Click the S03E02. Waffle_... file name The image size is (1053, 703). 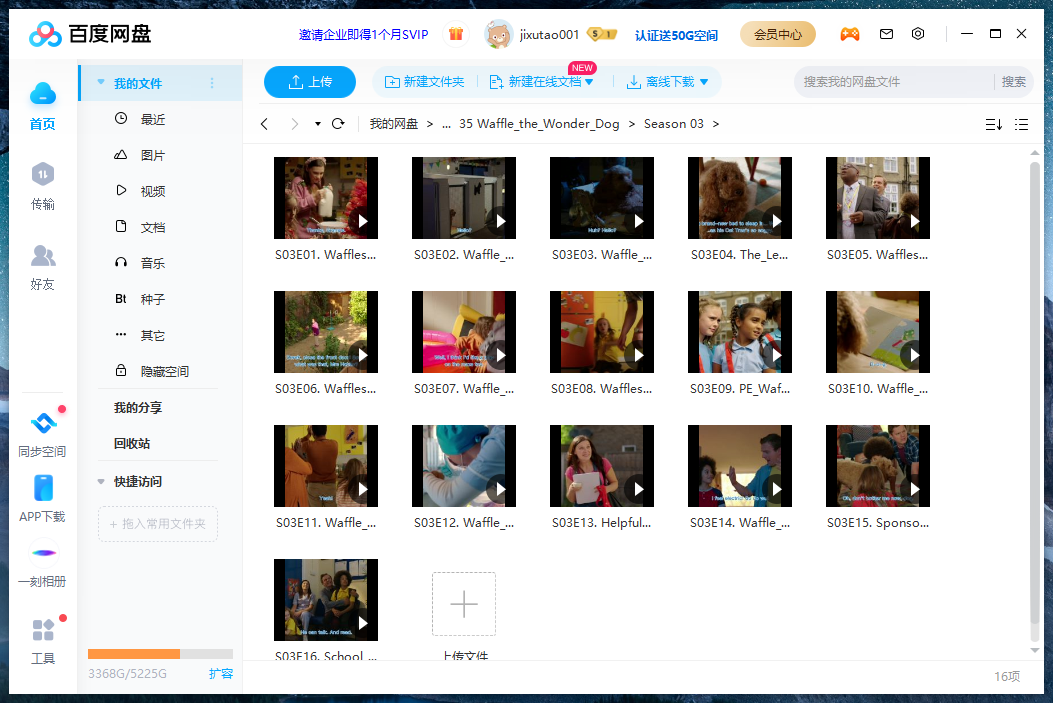(464, 255)
